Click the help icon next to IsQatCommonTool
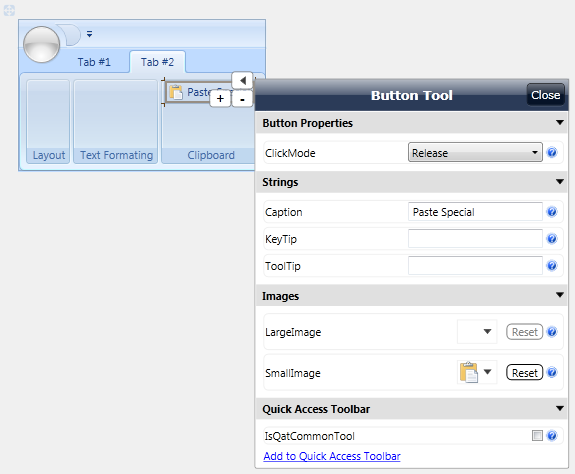575x474 pixels. (x=552, y=436)
